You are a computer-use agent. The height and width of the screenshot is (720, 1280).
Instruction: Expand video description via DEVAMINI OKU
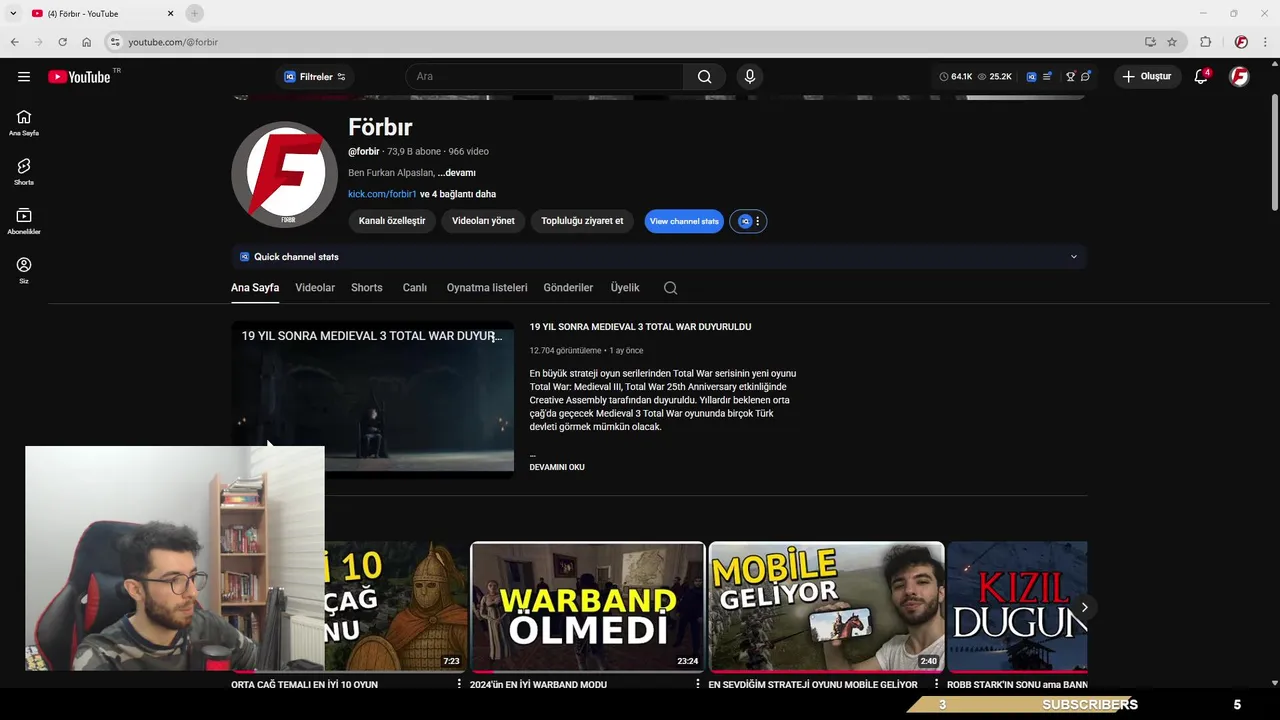point(557,467)
